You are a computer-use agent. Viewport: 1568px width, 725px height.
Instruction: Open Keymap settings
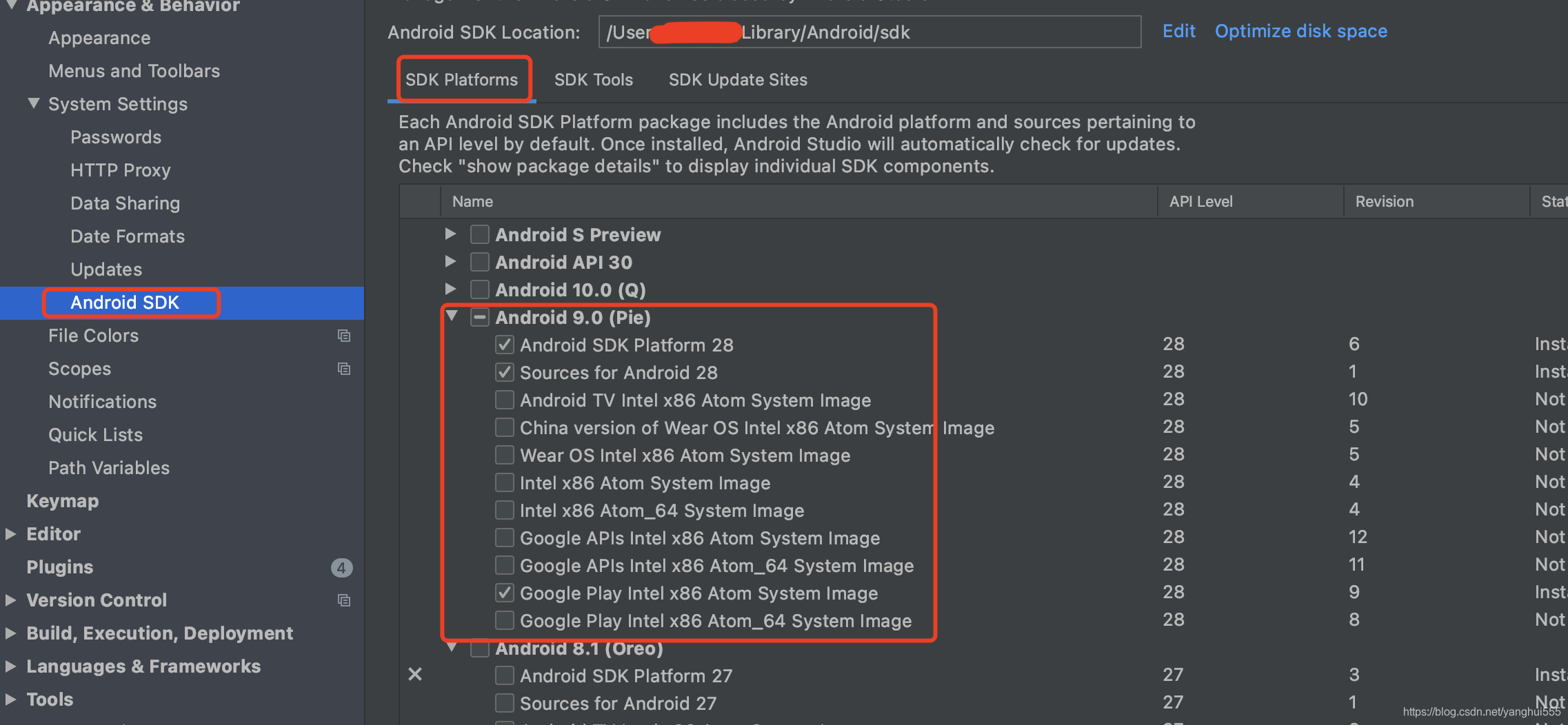(62, 501)
